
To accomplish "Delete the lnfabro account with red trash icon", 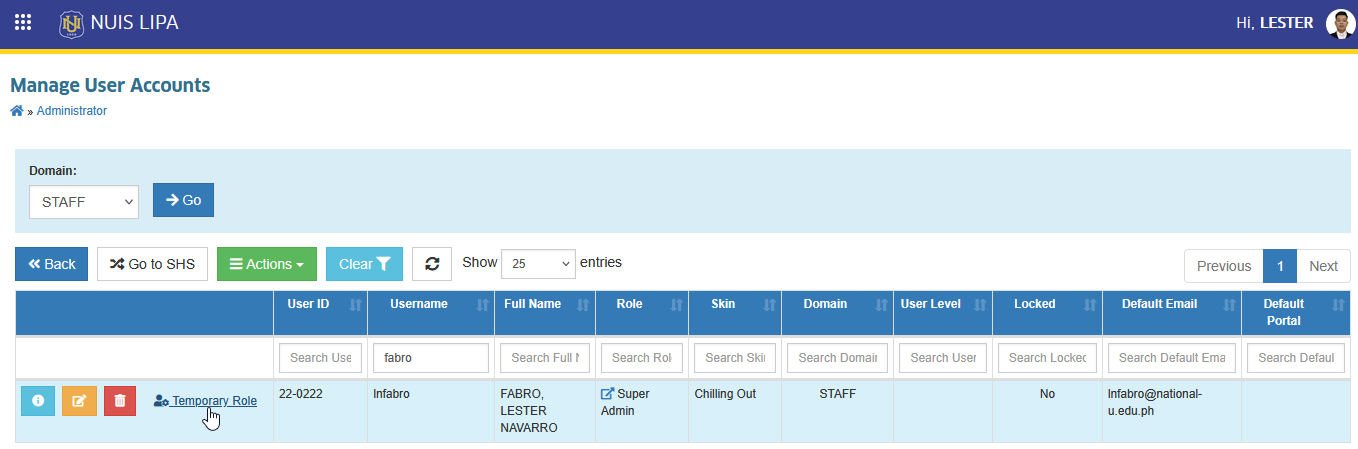I will pyautogui.click(x=120, y=401).
